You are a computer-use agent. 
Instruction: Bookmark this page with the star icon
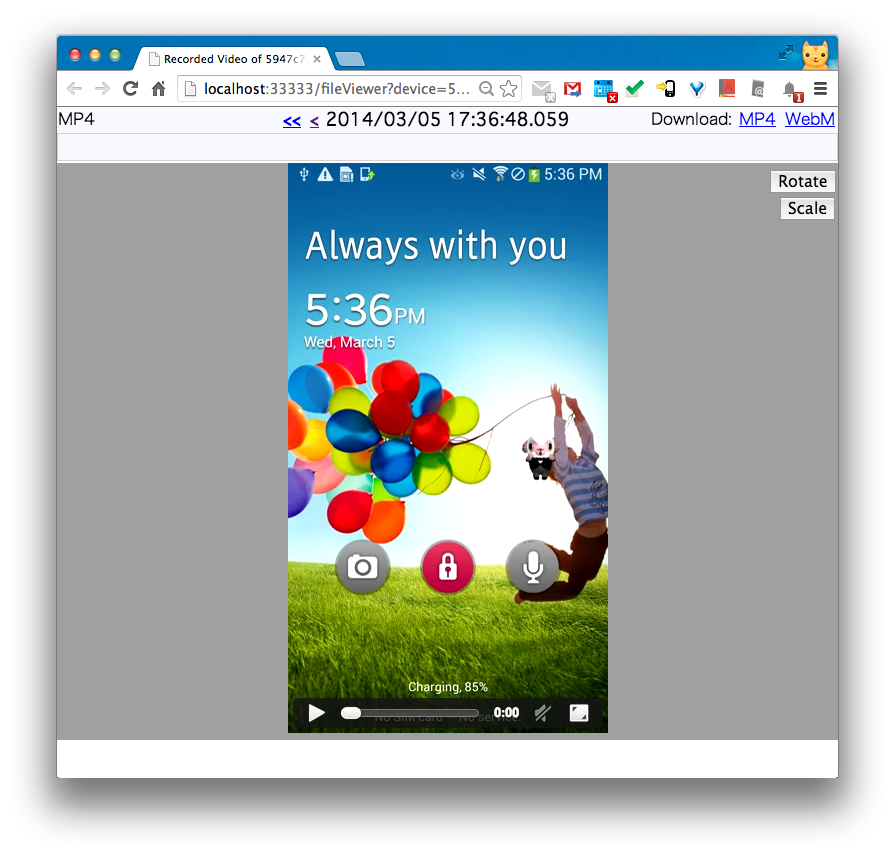point(508,88)
